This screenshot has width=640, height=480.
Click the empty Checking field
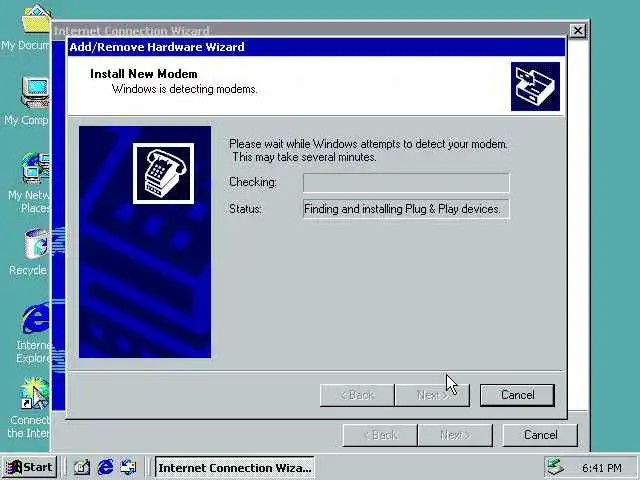click(x=406, y=182)
